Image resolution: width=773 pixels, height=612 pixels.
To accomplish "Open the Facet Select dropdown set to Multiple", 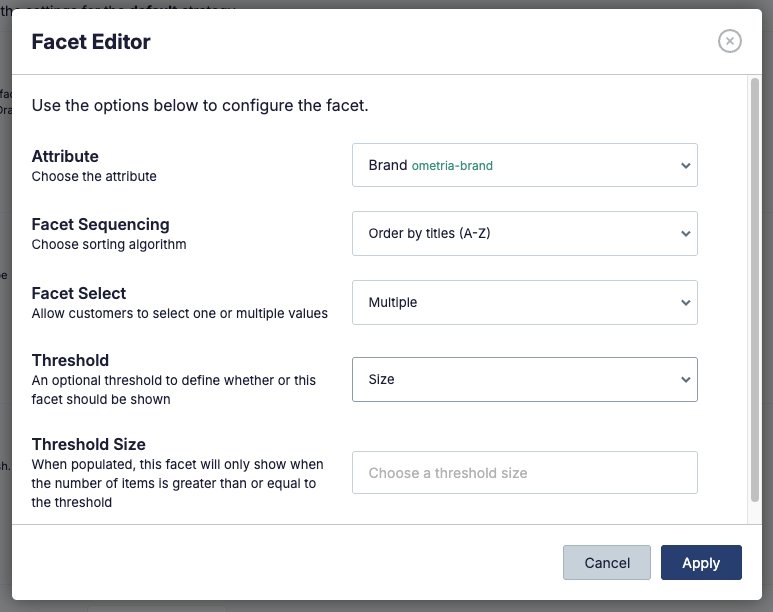I will pos(525,302).
